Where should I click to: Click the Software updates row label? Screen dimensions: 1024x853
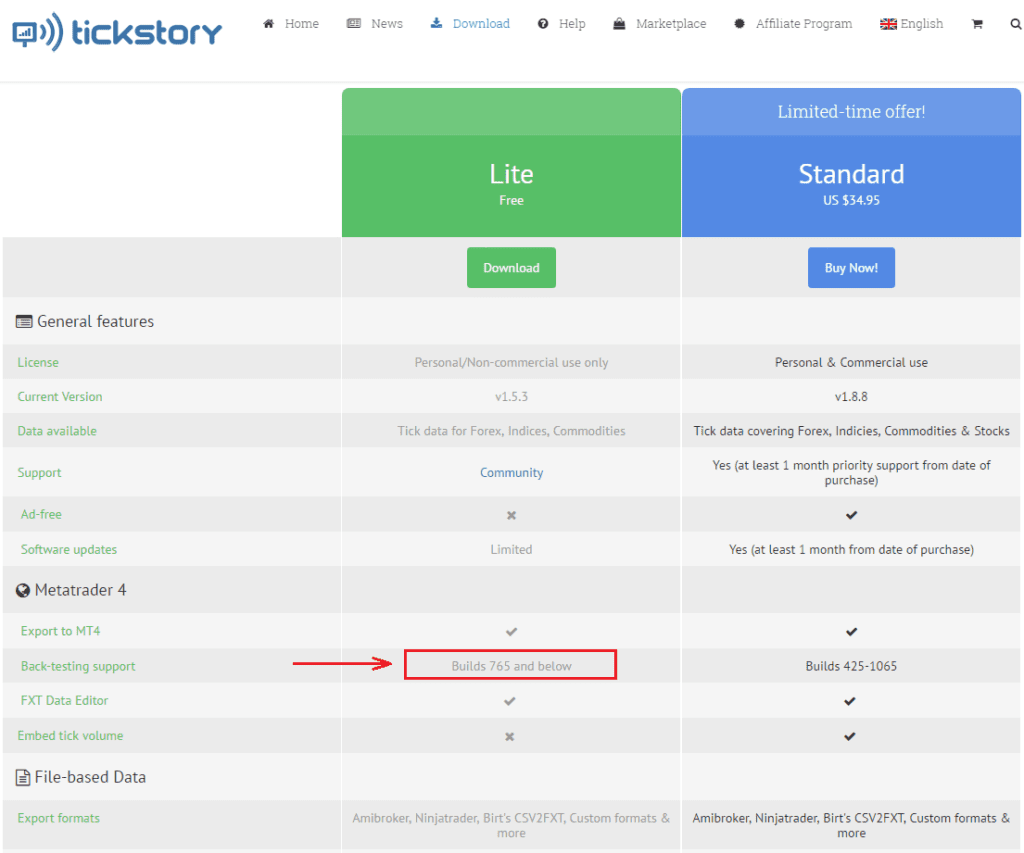69,549
